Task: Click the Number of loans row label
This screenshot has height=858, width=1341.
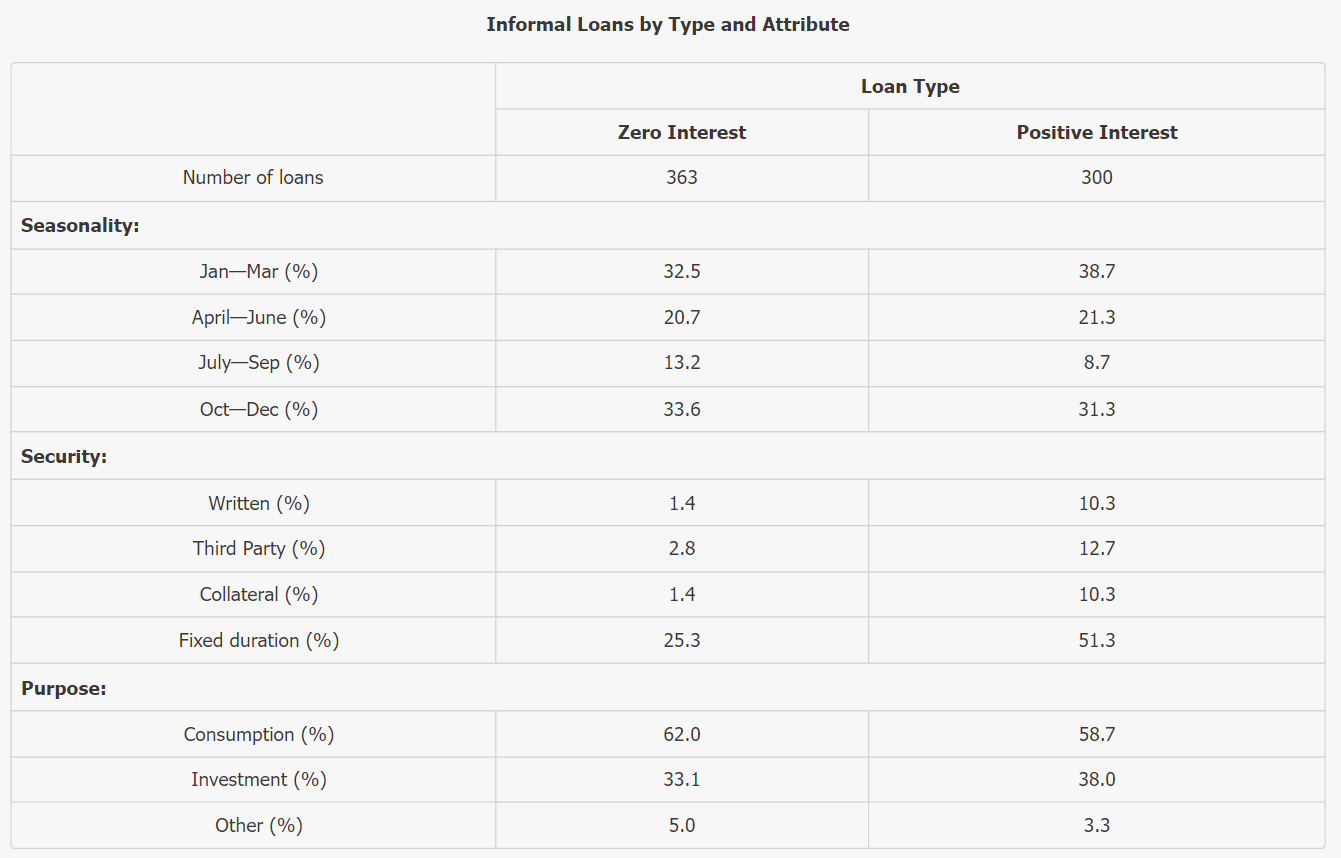Action: tap(253, 178)
